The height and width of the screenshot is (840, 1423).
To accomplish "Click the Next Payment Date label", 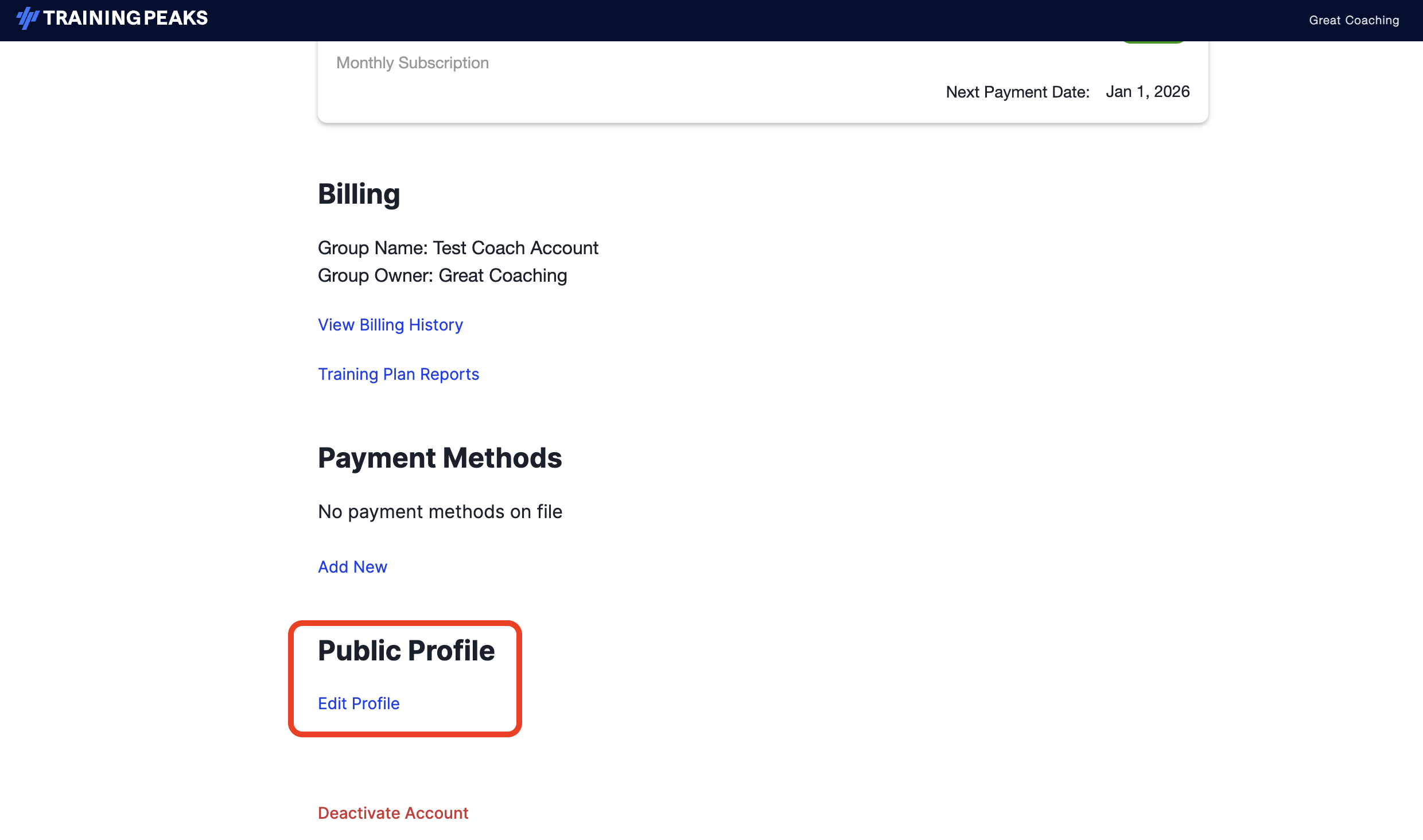I will [1017, 92].
